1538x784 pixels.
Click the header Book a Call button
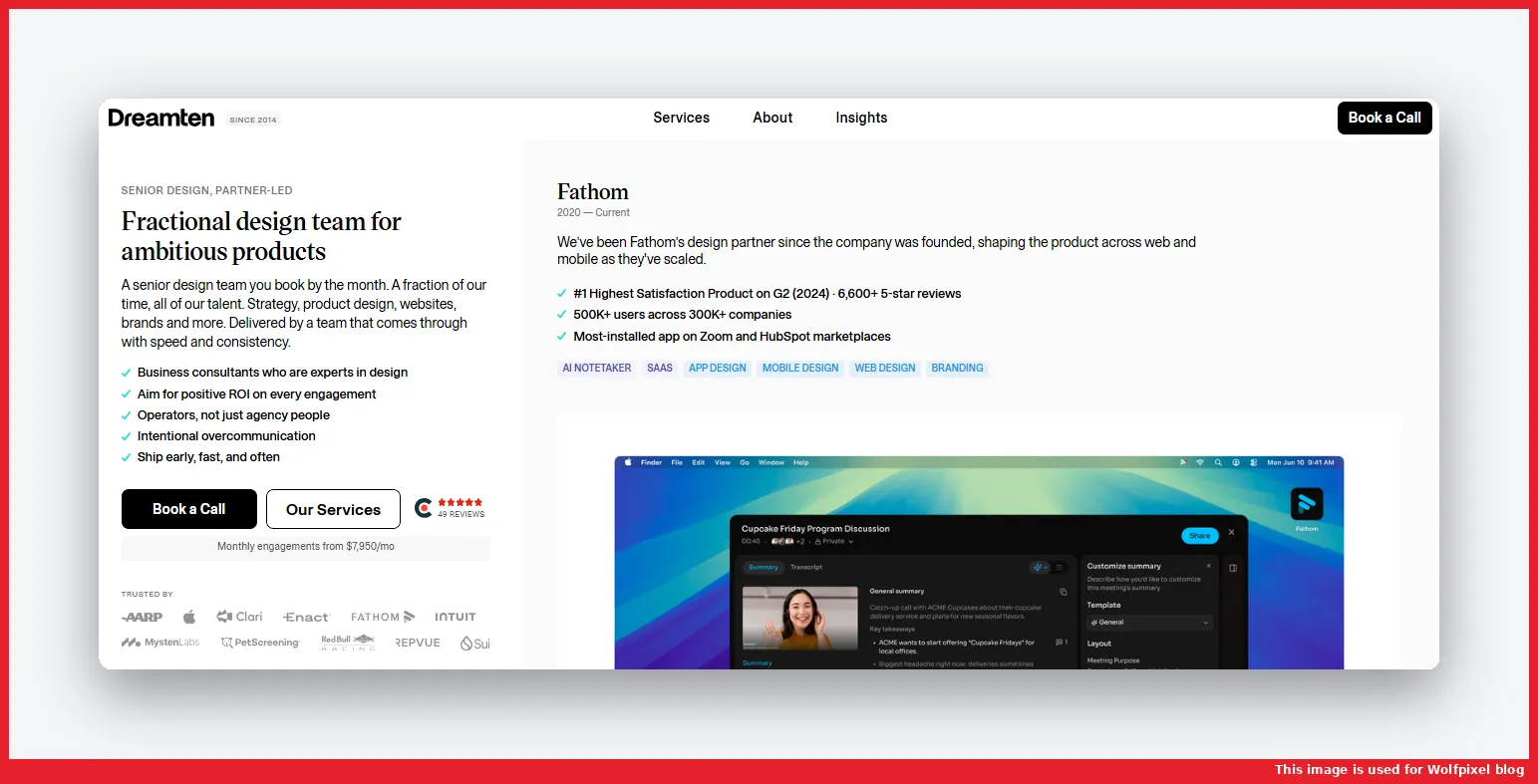coord(1384,118)
